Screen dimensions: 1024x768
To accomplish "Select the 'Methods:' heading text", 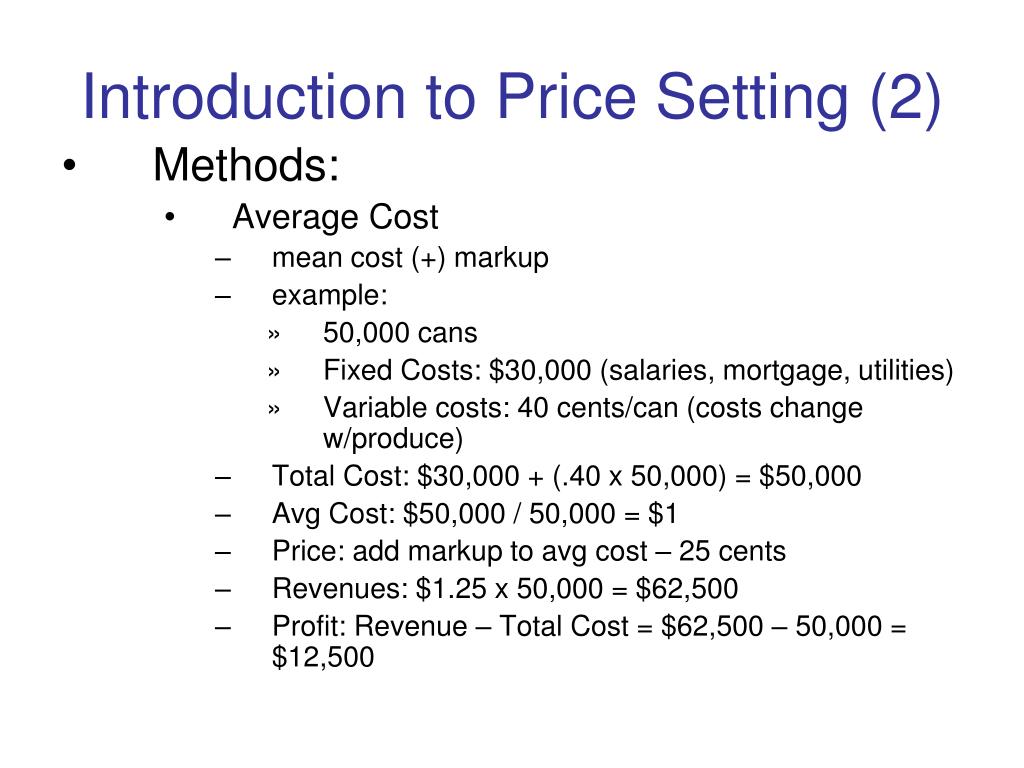I will [246, 165].
